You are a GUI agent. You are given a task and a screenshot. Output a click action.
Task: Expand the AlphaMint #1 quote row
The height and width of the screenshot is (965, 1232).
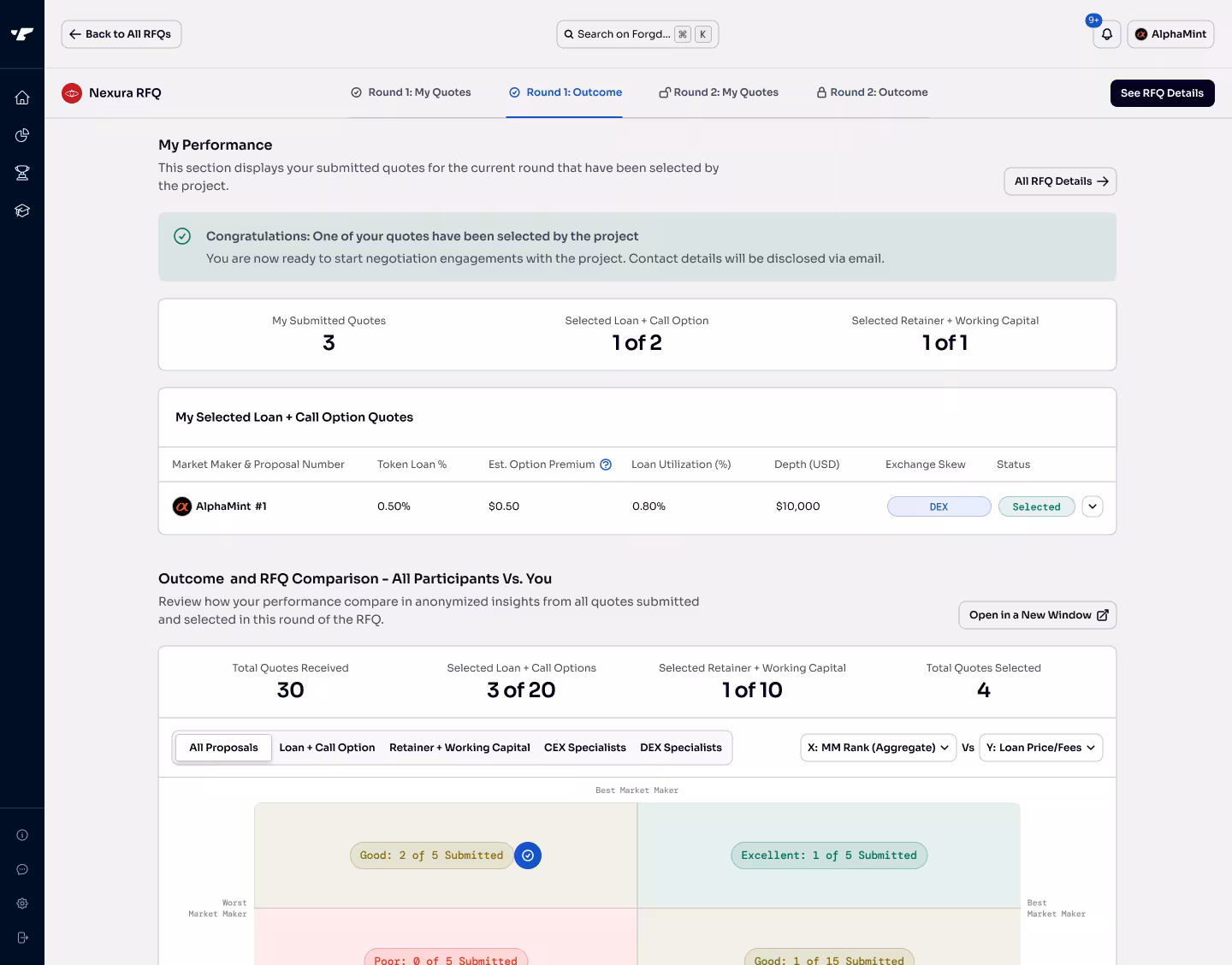(1093, 506)
